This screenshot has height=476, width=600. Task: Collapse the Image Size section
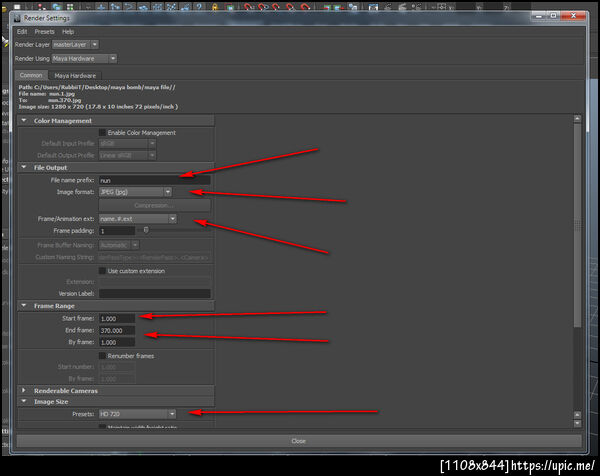[x=24, y=401]
